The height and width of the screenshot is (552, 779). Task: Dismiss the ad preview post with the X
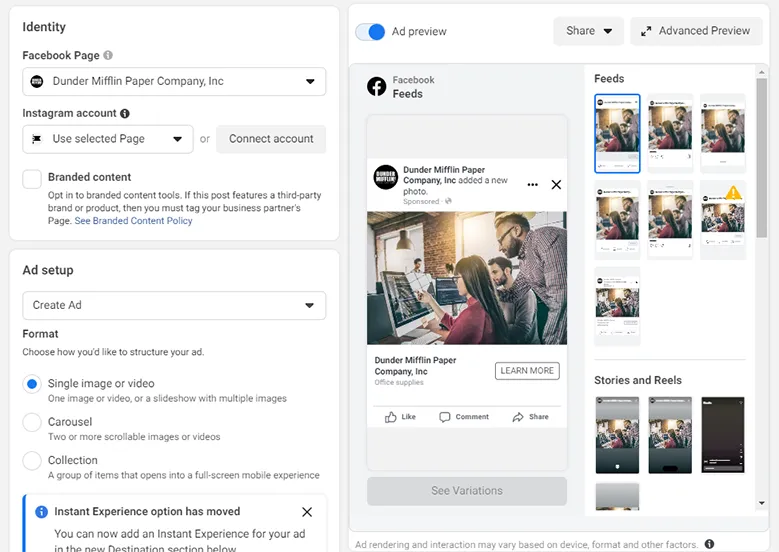556,184
